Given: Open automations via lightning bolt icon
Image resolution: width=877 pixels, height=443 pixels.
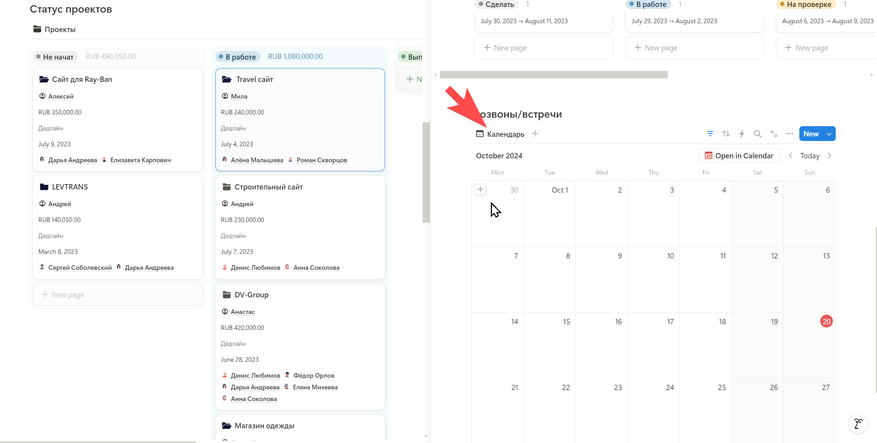Looking at the screenshot, I should (x=742, y=134).
